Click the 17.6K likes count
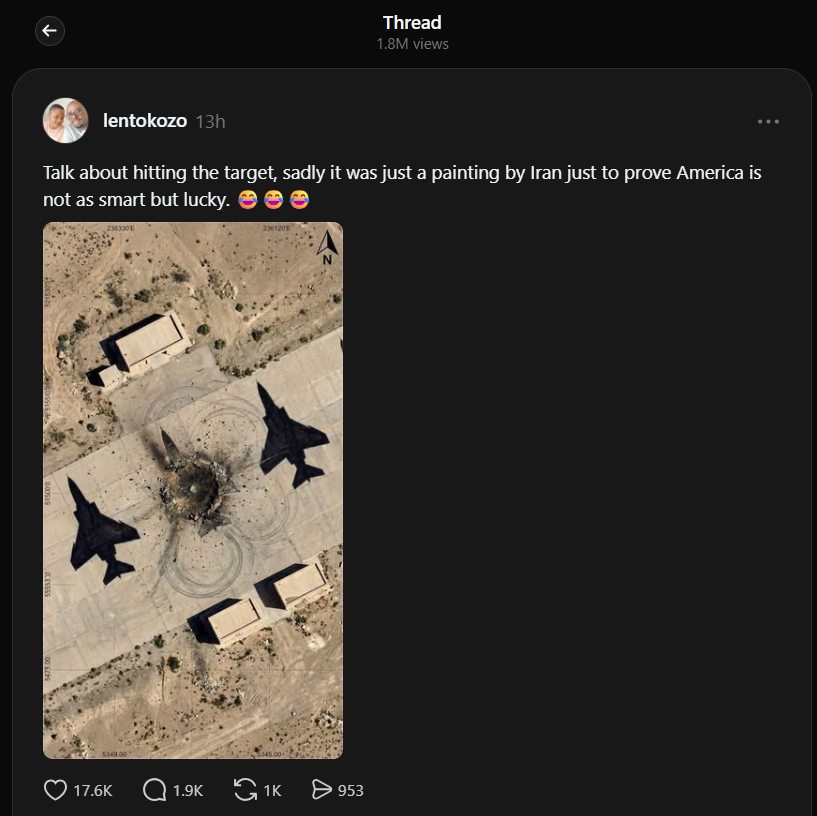Image resolution: width=817 pixels, height=816 pixels. 93,790
